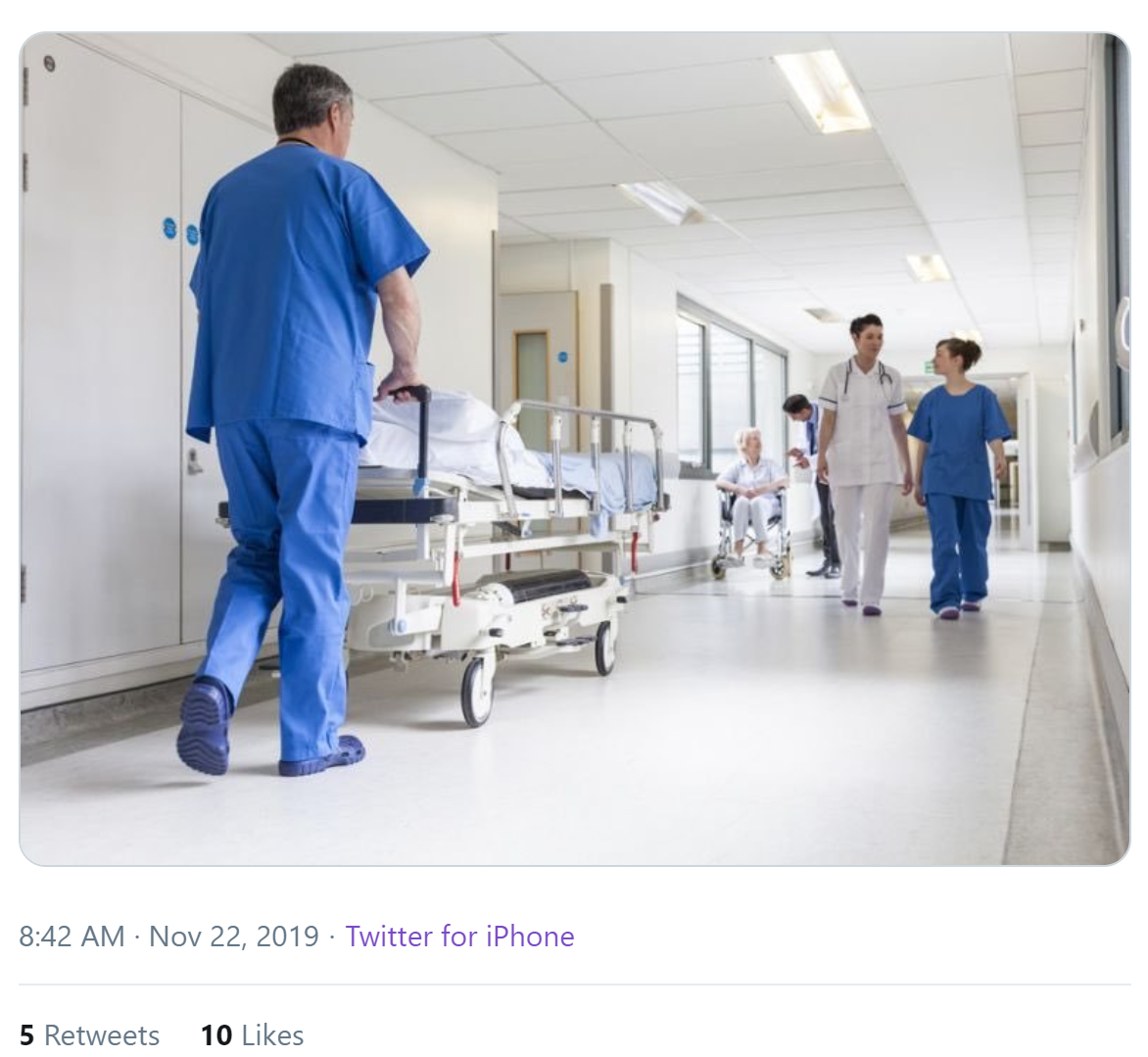Screen dimensions: 1148x1057
Task: Open the Twitter for iPhone source link
Action: (x=459, y=937)
